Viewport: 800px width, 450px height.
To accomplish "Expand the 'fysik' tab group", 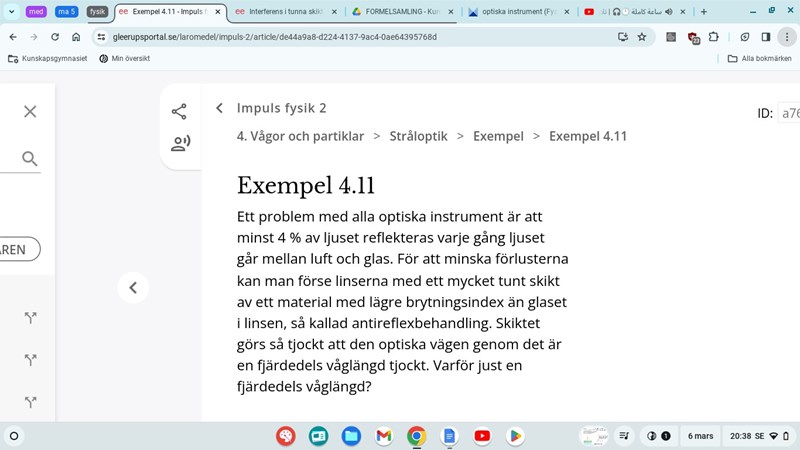I will (97, 12).
